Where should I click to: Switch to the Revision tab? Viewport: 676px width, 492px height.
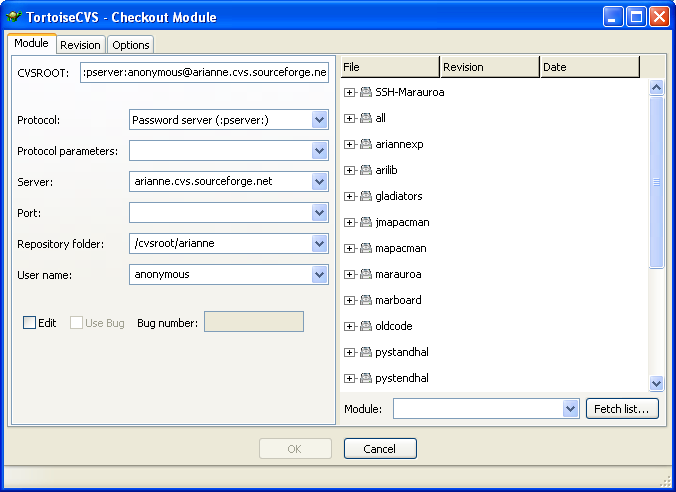click(x=80, y=45)
